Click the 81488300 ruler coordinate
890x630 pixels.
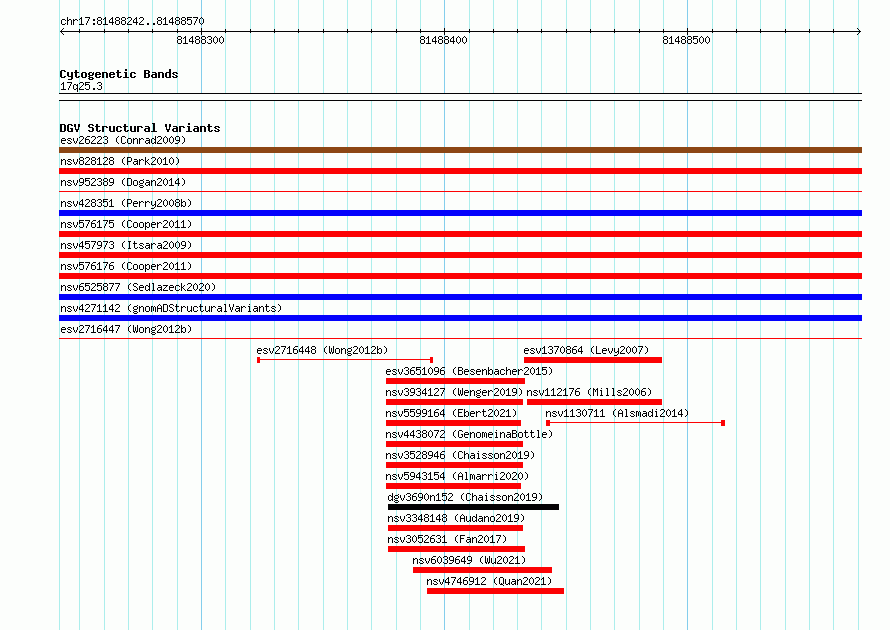200,40
